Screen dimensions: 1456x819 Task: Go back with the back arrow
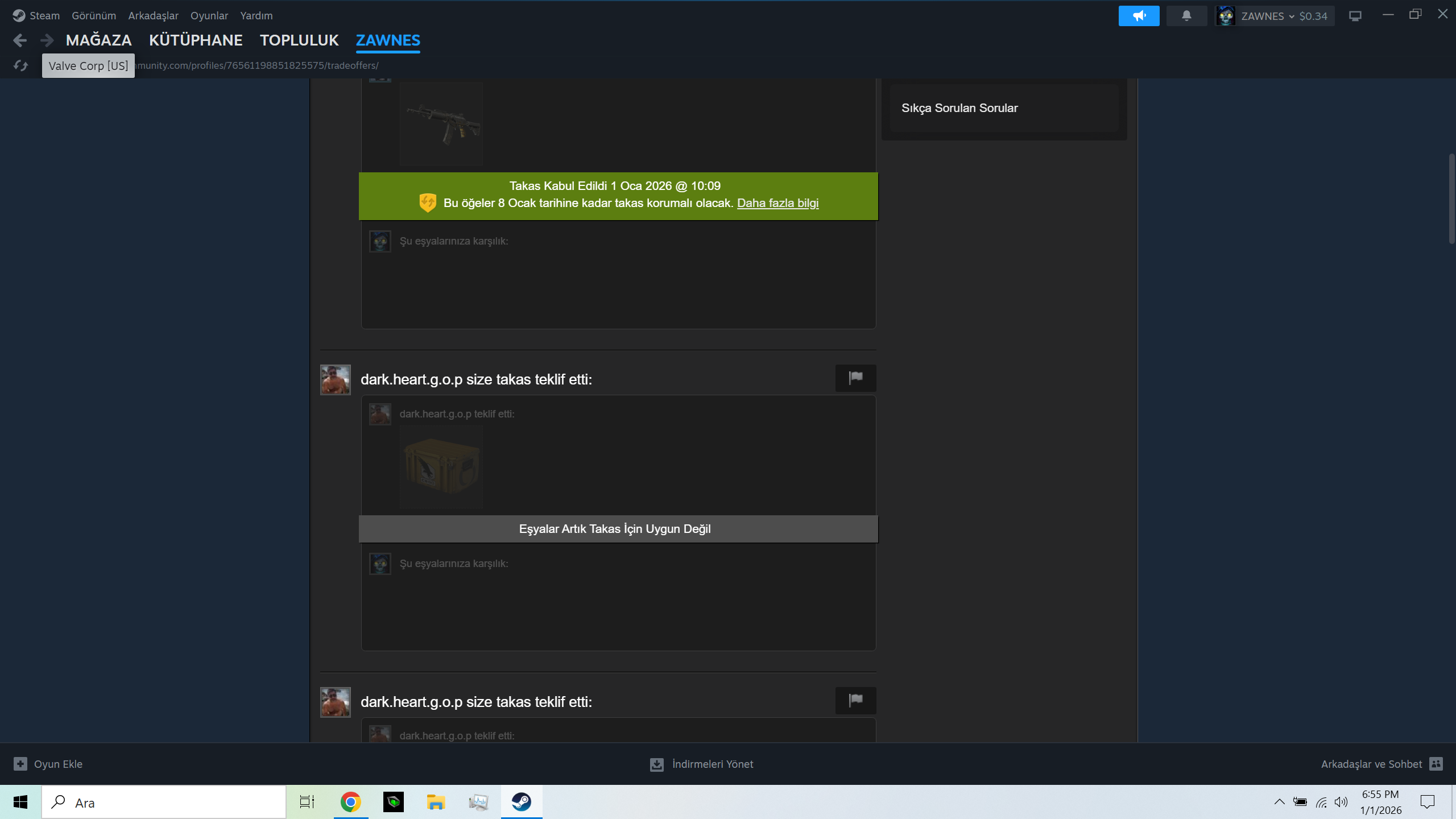[20, 40]
